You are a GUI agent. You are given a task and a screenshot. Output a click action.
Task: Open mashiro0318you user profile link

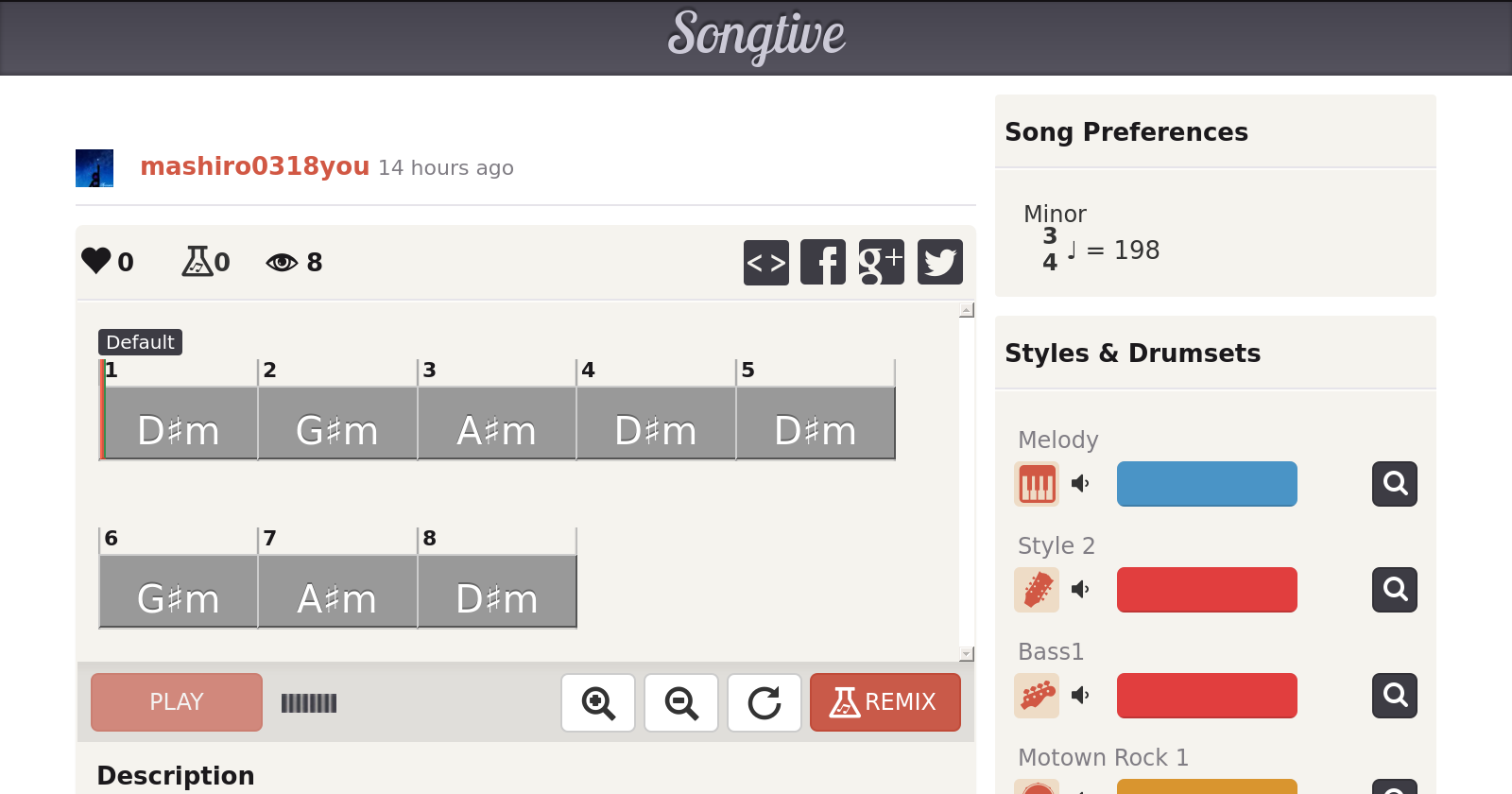pyautogui.click(x=254, y=166)
